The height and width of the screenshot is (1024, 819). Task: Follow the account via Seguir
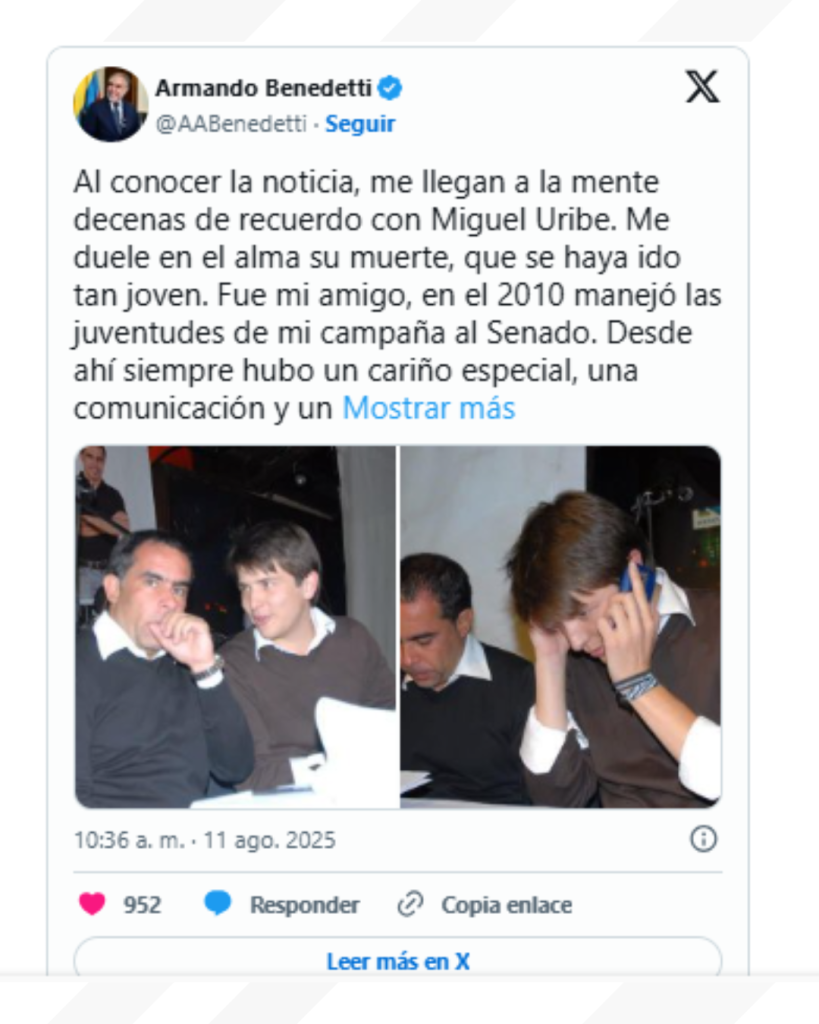pyautogui.click(x=360, y=123)
